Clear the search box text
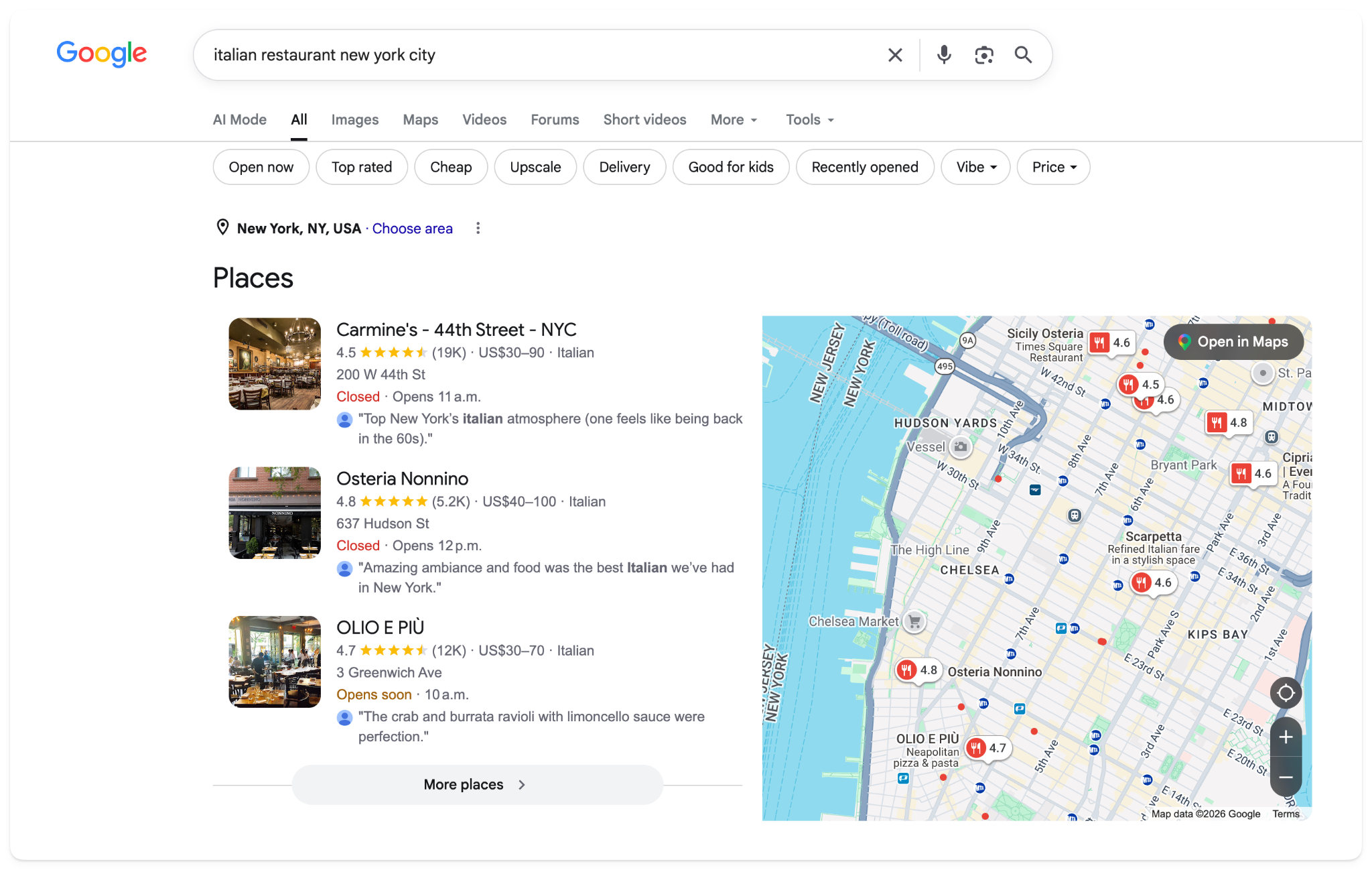 (895, 55)
